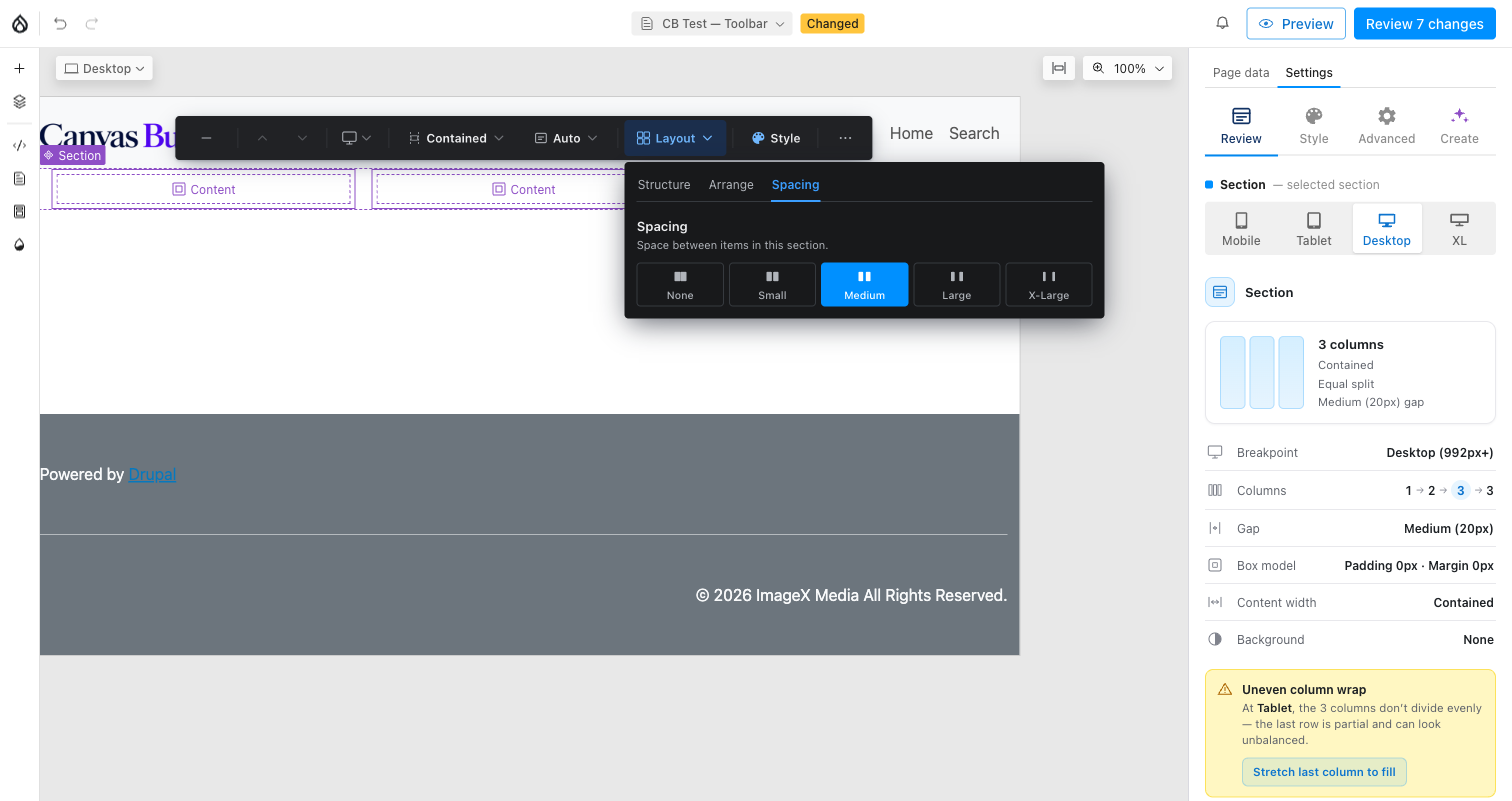Set spacing to None
1512x801 pixels.
[680, 285]
